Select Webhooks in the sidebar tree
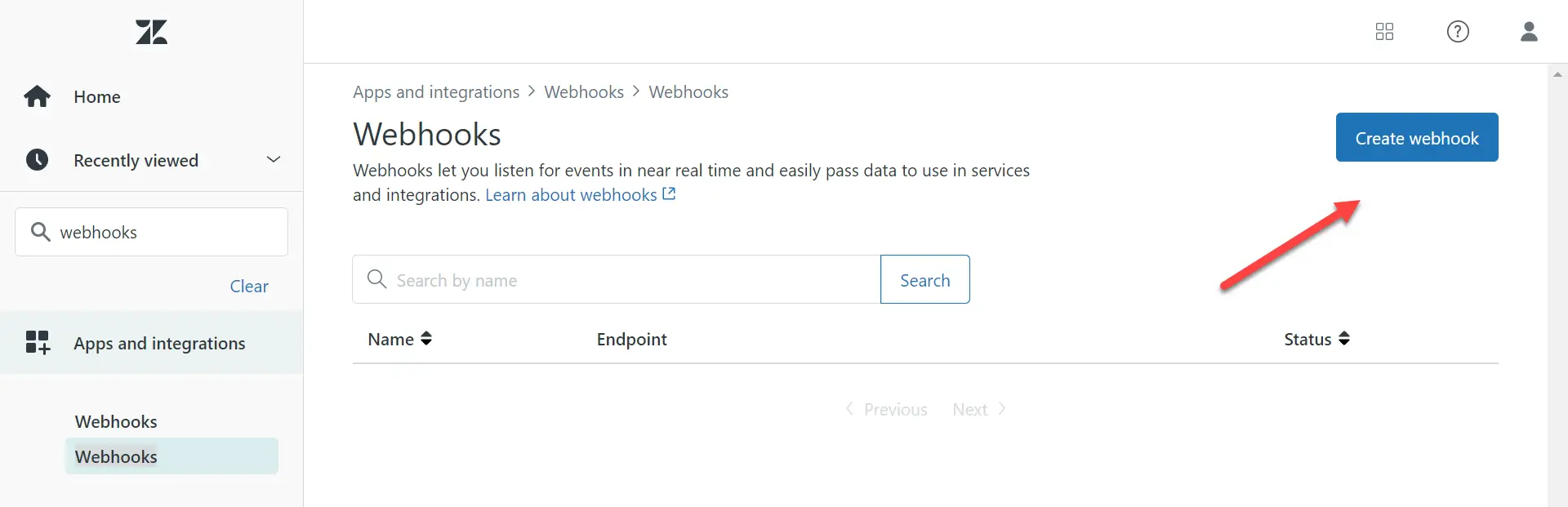1568x507 pixels. click(115, 421)
